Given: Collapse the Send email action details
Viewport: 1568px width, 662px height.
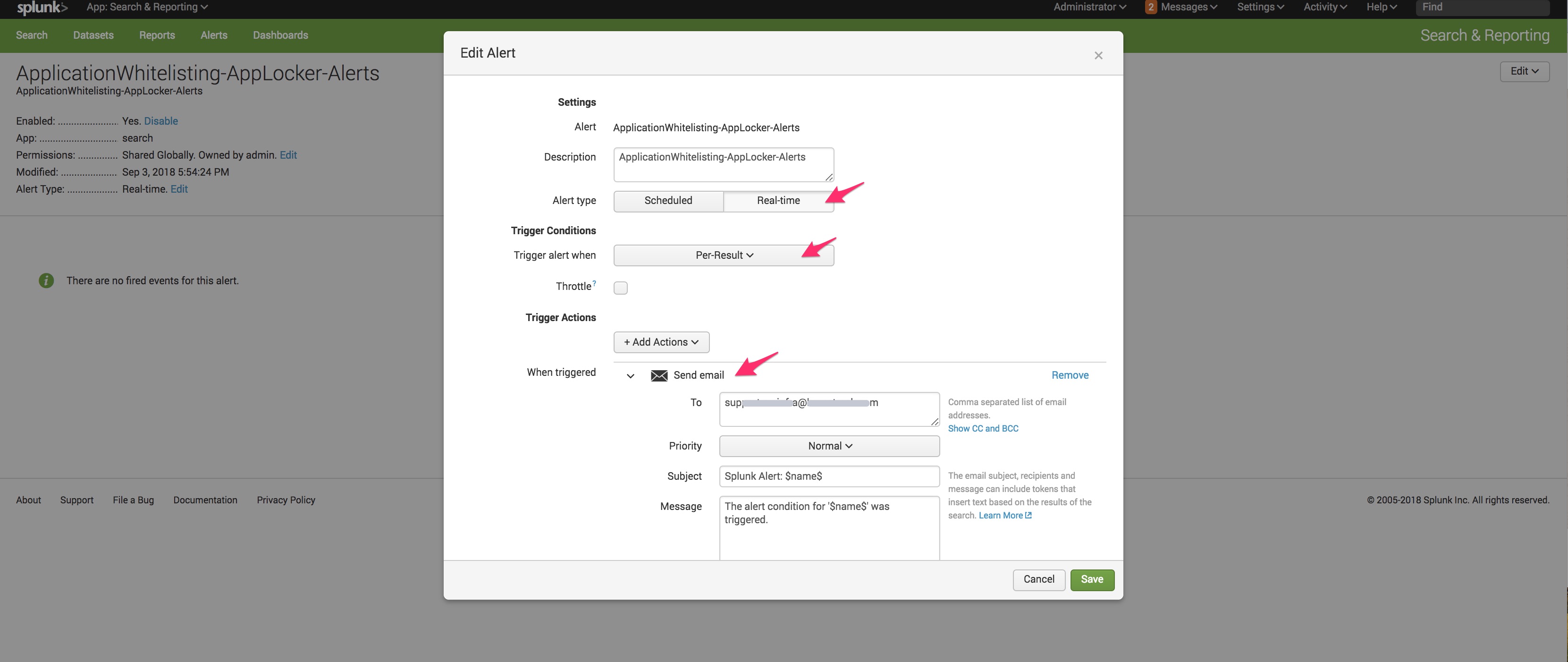Looking at the screenshot, I should pyautogui.click(x=630, y=375).
